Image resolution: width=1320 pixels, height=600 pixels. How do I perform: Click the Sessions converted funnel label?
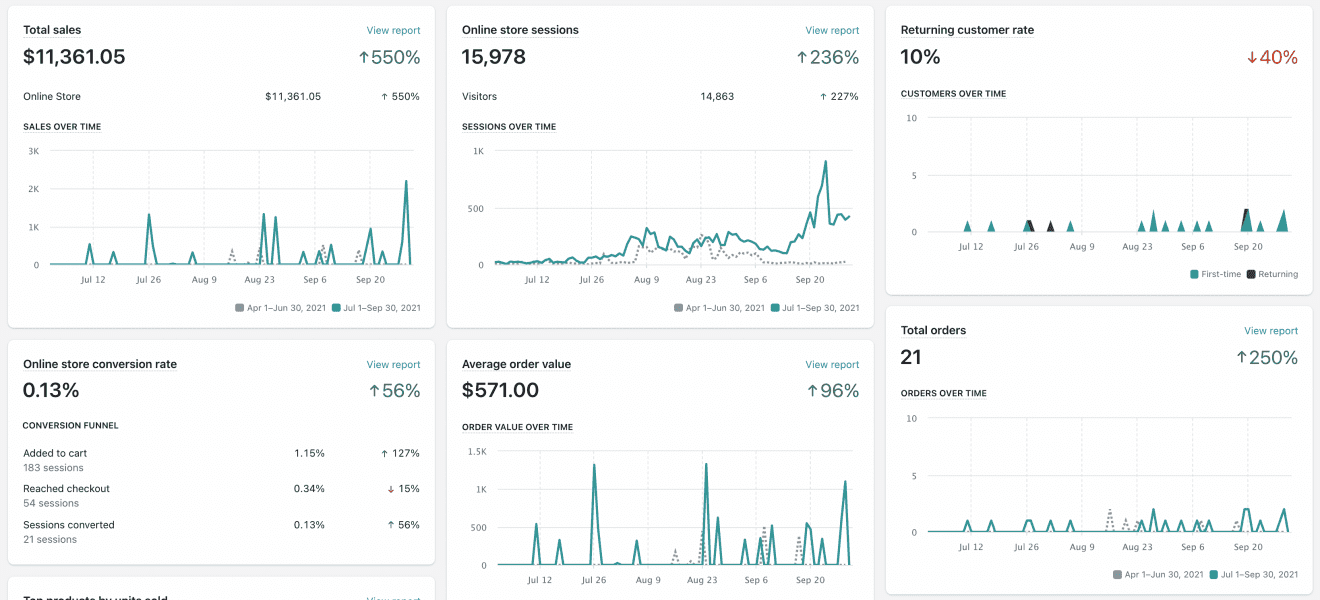69,525
